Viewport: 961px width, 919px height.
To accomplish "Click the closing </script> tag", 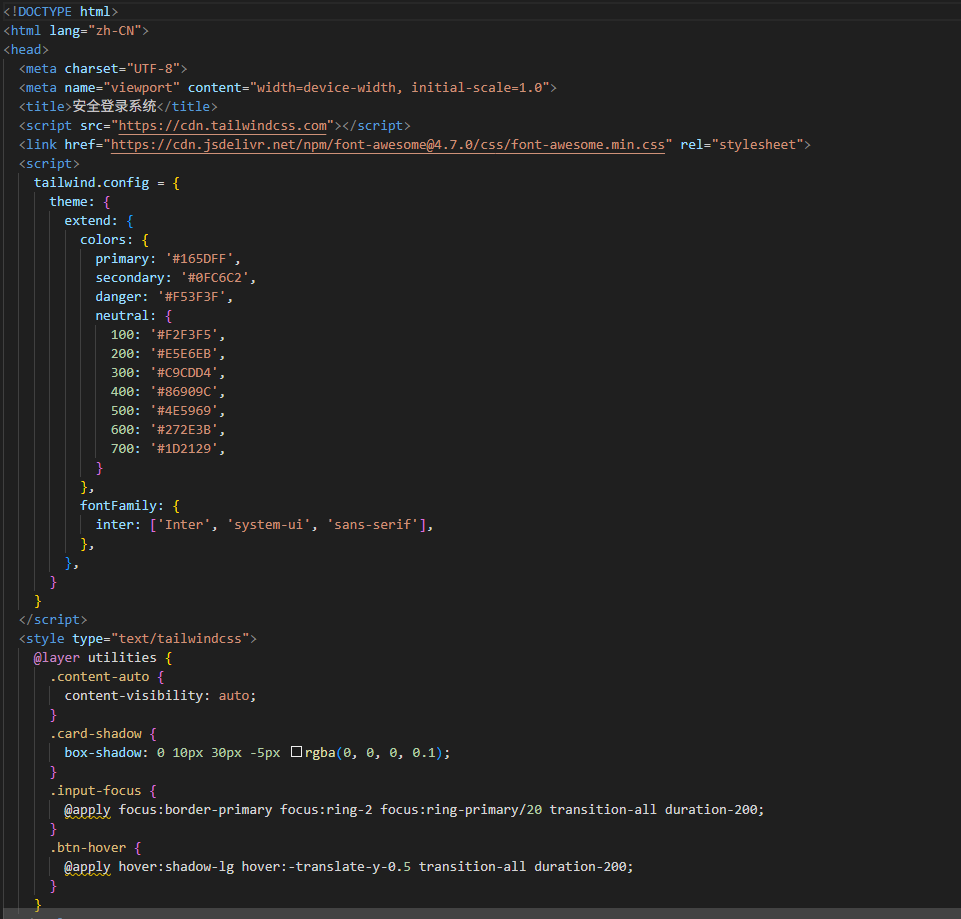I will [x=53, y=620].
